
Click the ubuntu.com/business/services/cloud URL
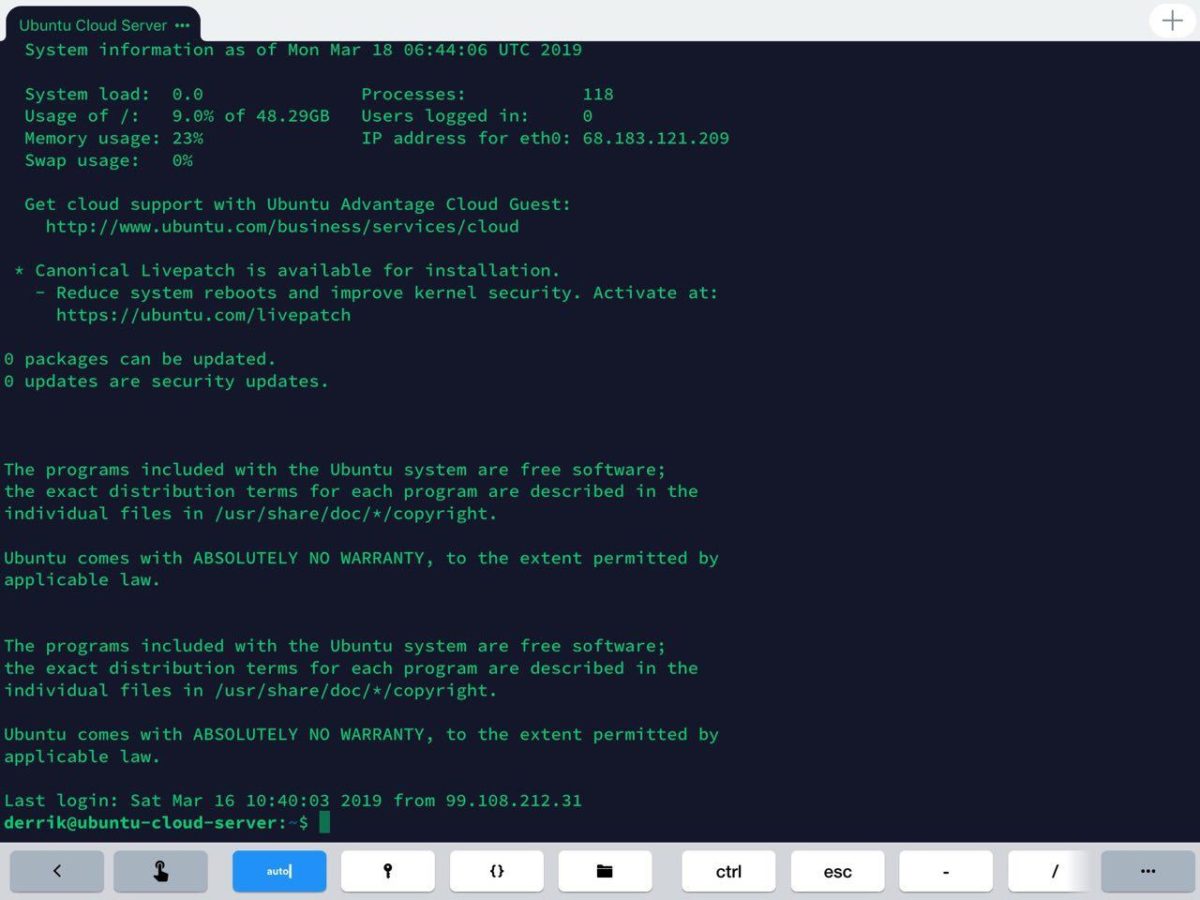coord(282,226)
